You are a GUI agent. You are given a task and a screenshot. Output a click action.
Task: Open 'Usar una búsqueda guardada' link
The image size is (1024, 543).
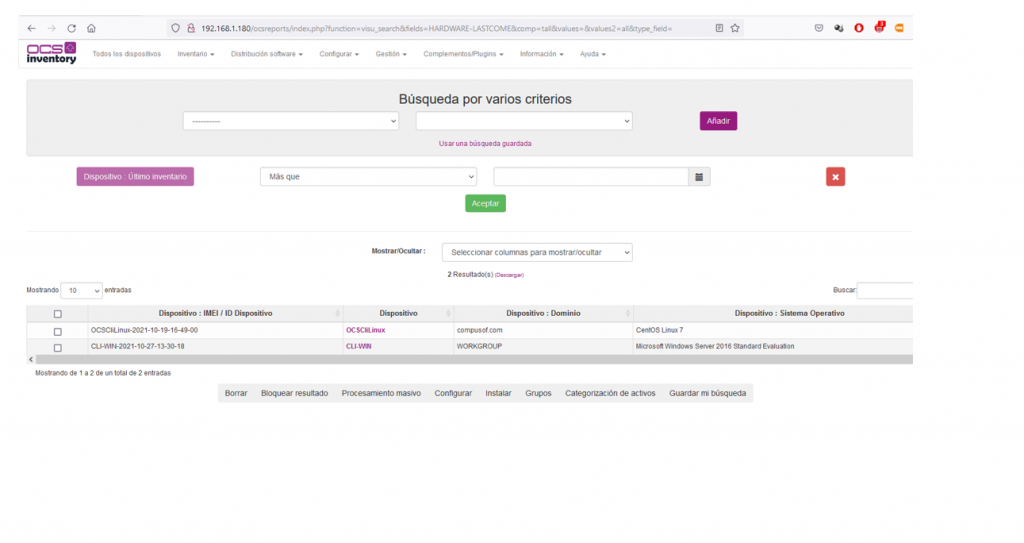tap(485, 143)
